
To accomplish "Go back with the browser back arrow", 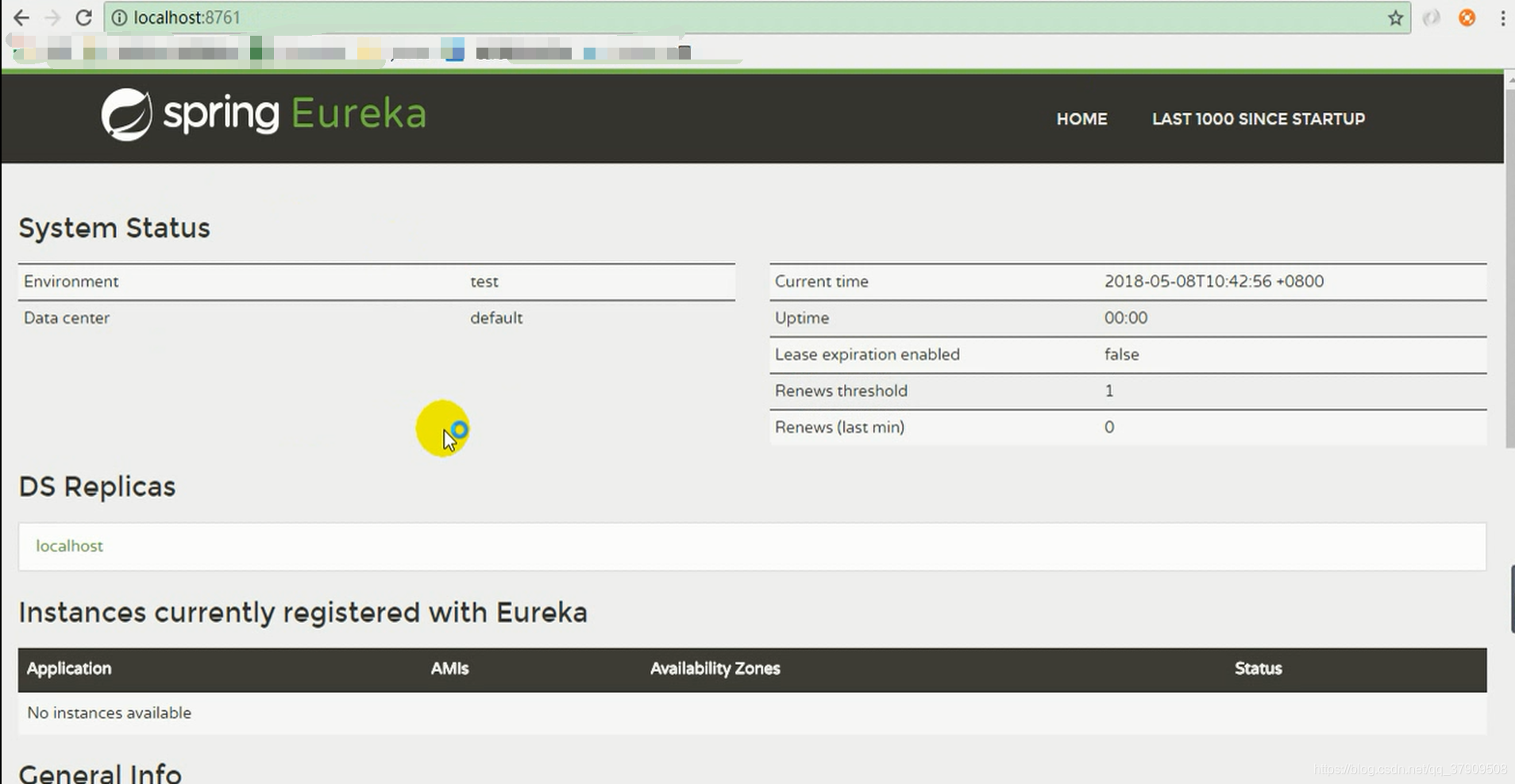I will (x=21, y=17).
